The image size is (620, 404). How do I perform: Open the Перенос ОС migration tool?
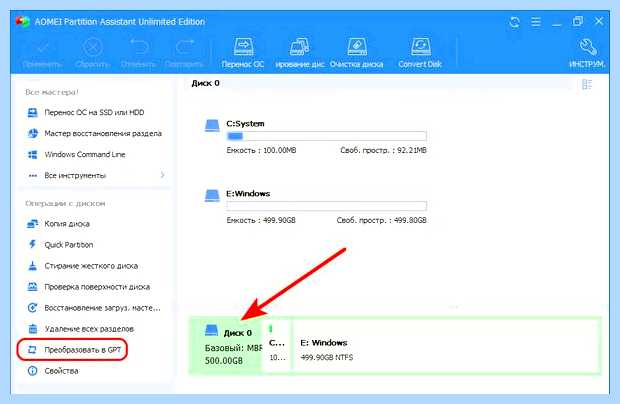tap(243, 53)
